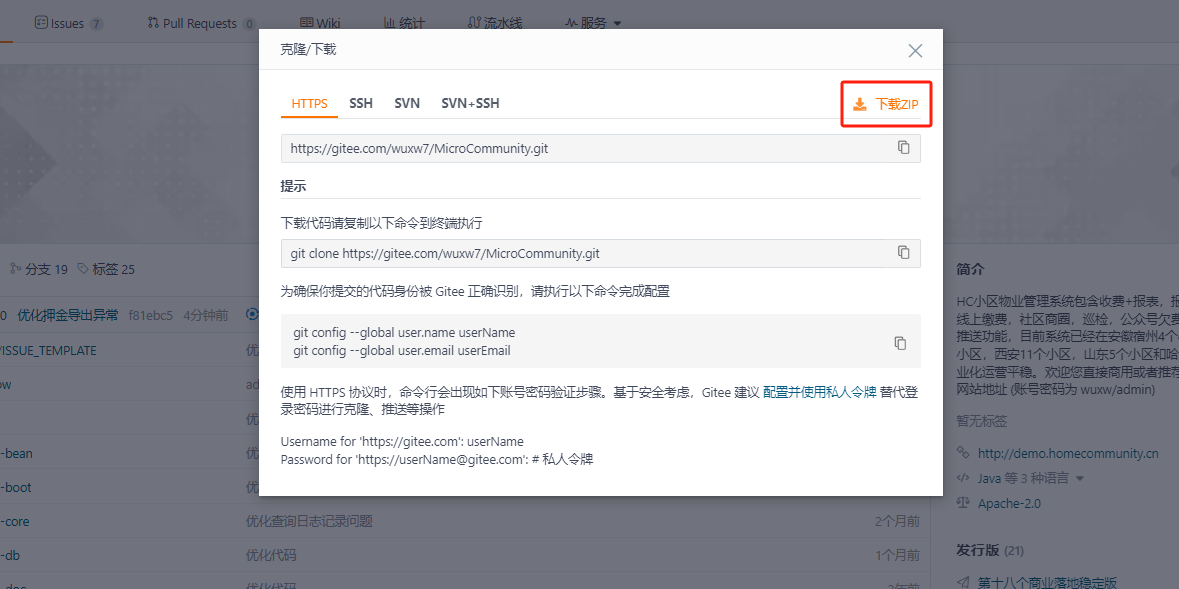The height and width of the screenshot is (589, 1179).
Task: Select the SVN tab
Action: point(407,103)
